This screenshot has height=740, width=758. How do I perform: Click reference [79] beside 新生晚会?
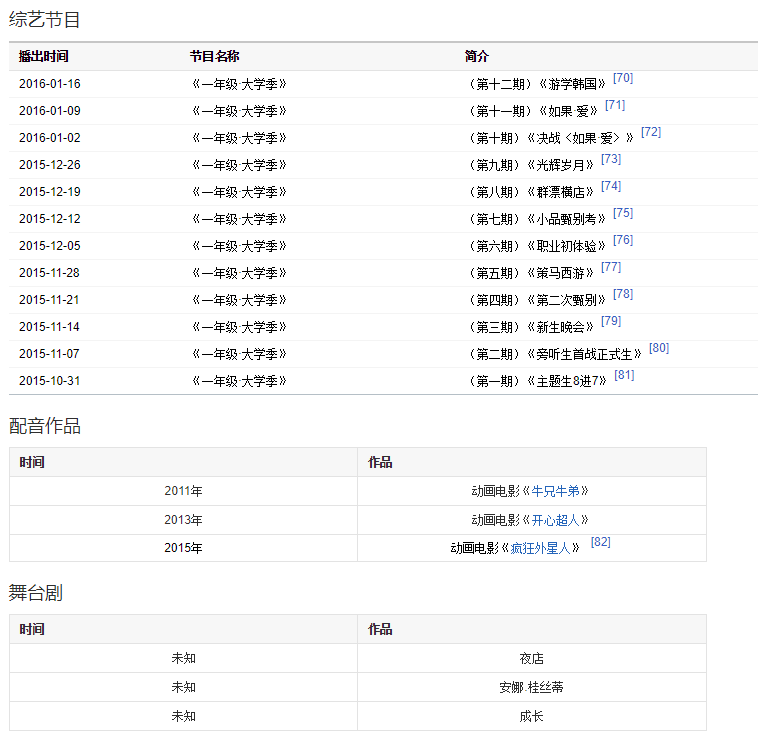click(611, 321)
